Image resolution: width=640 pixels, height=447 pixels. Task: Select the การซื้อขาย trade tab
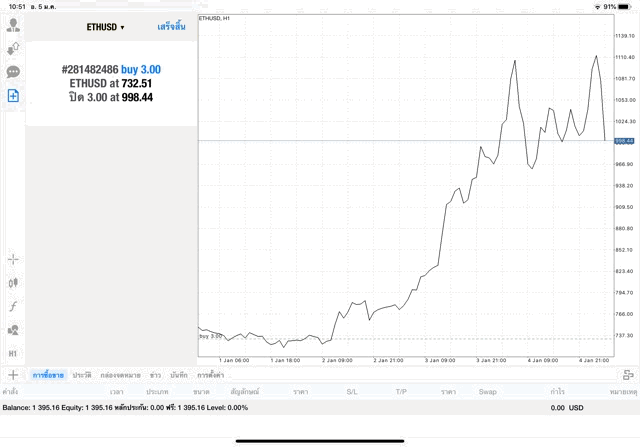click(48, 375)
